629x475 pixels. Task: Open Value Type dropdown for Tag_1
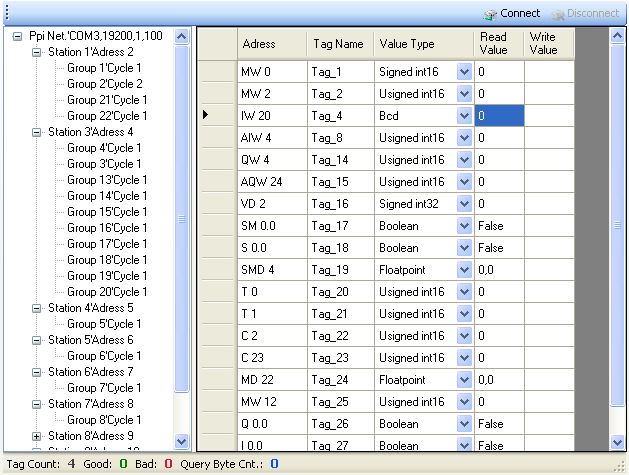[x=464, y=72]
